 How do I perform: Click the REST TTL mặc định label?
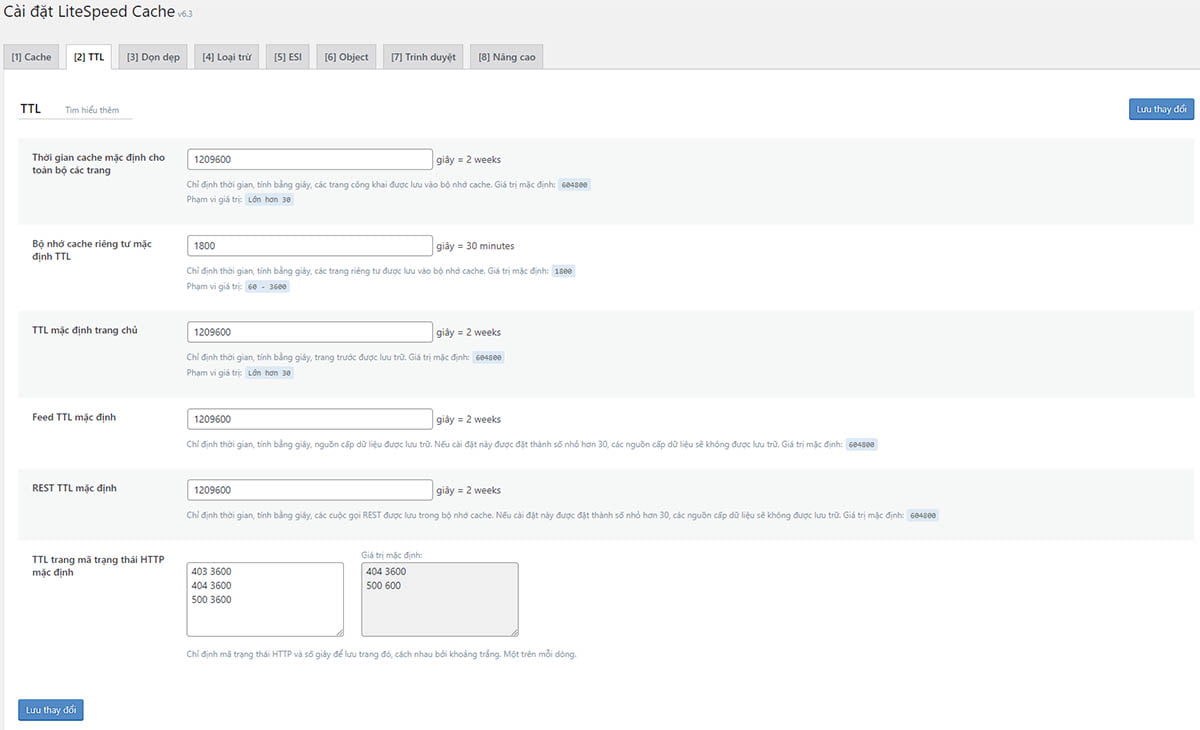click(75, 488)
